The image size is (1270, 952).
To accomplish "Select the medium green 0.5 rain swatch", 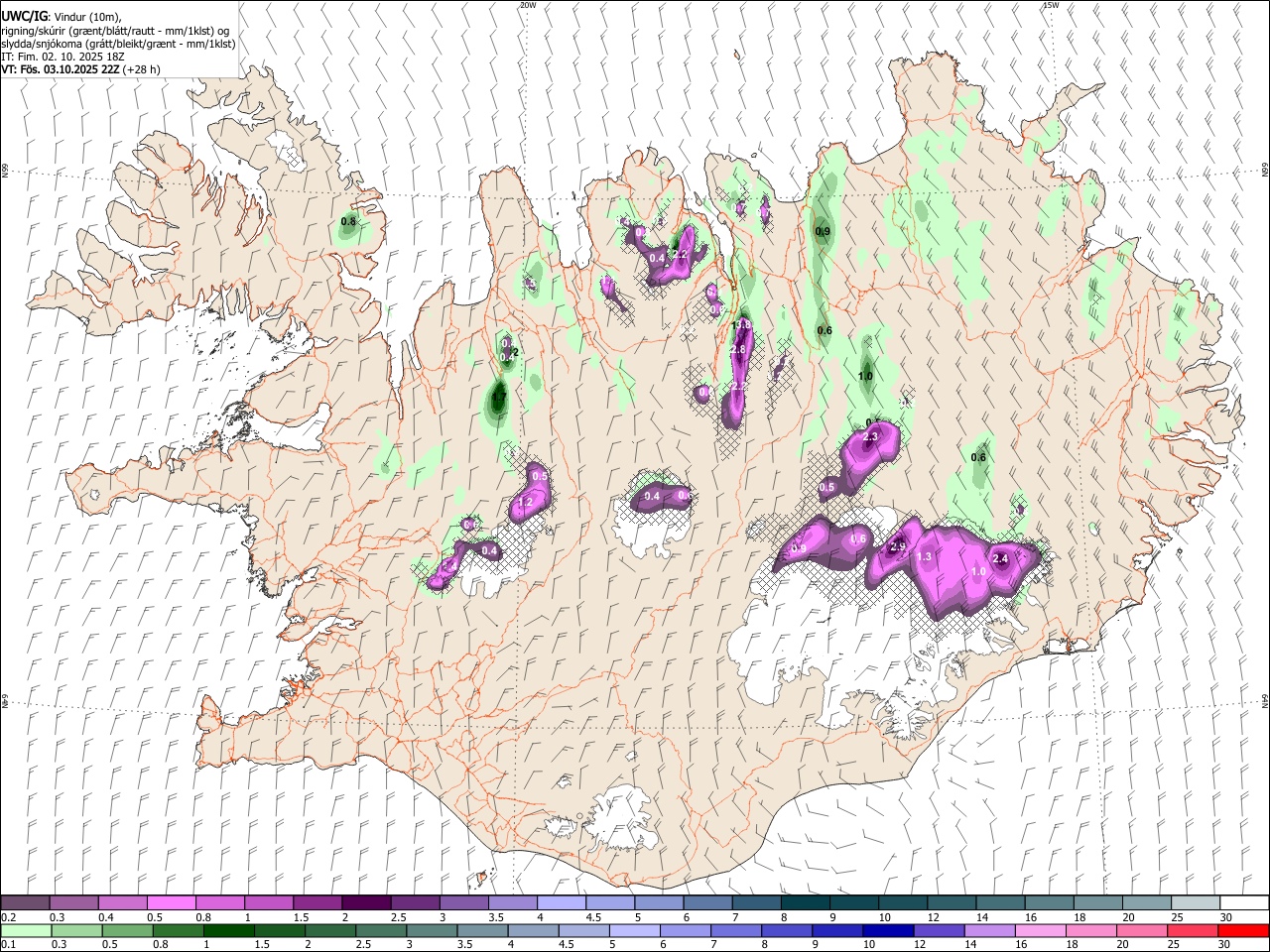I will coord(126,931).
